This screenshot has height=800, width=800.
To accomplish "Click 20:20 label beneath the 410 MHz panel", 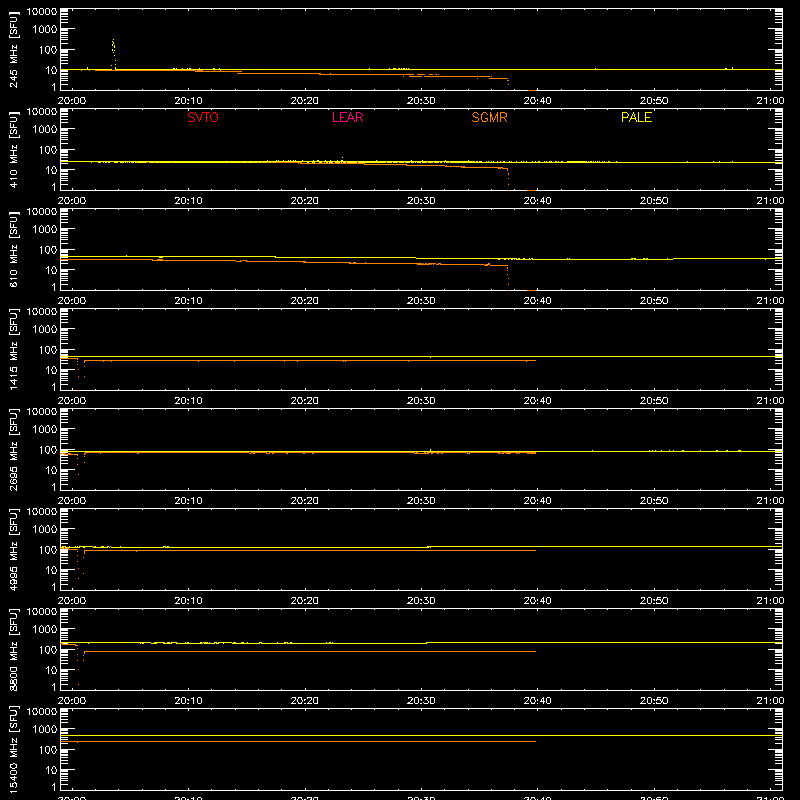I will point(305,201).
